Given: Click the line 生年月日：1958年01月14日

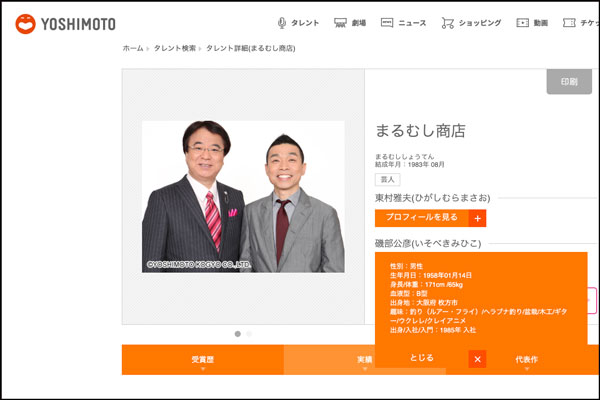Looking at the screenshot, I should (431, 275).
